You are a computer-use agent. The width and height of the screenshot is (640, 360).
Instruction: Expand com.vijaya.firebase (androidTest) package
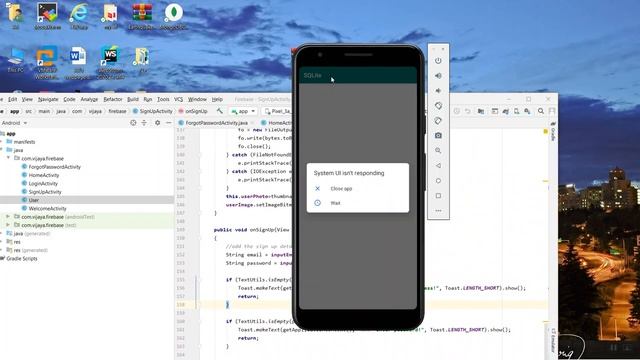pyautogui.click(x=8, y=217)
